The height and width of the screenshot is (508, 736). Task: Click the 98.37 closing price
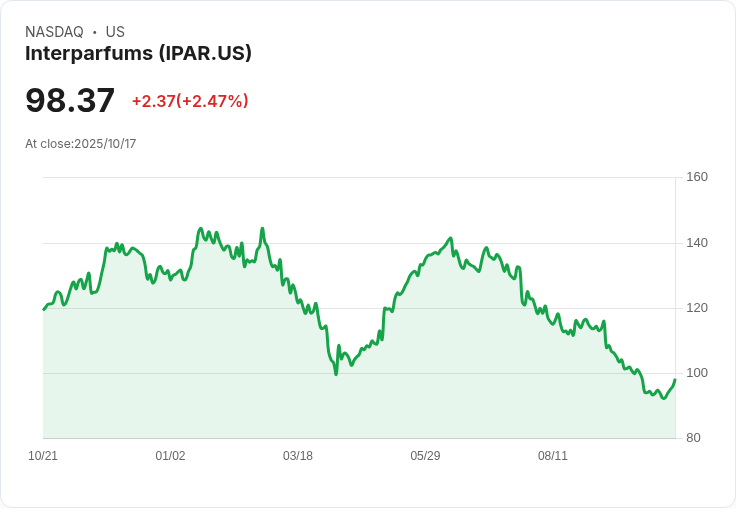70,100
